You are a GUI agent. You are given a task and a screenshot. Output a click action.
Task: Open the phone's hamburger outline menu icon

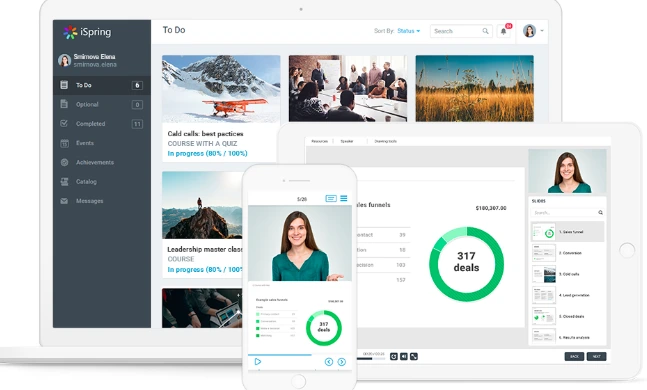344,199
